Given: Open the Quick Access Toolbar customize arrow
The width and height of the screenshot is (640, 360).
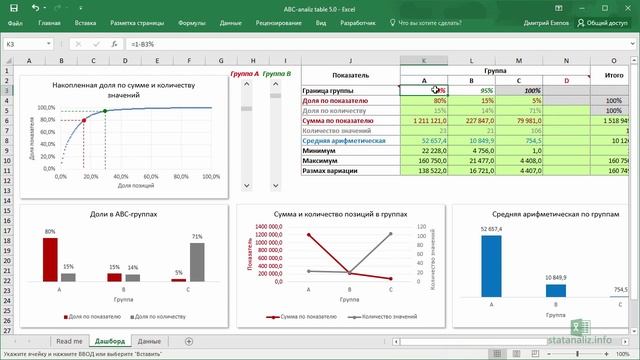Looking at the screenshot, I should click(x=80, y=8).
